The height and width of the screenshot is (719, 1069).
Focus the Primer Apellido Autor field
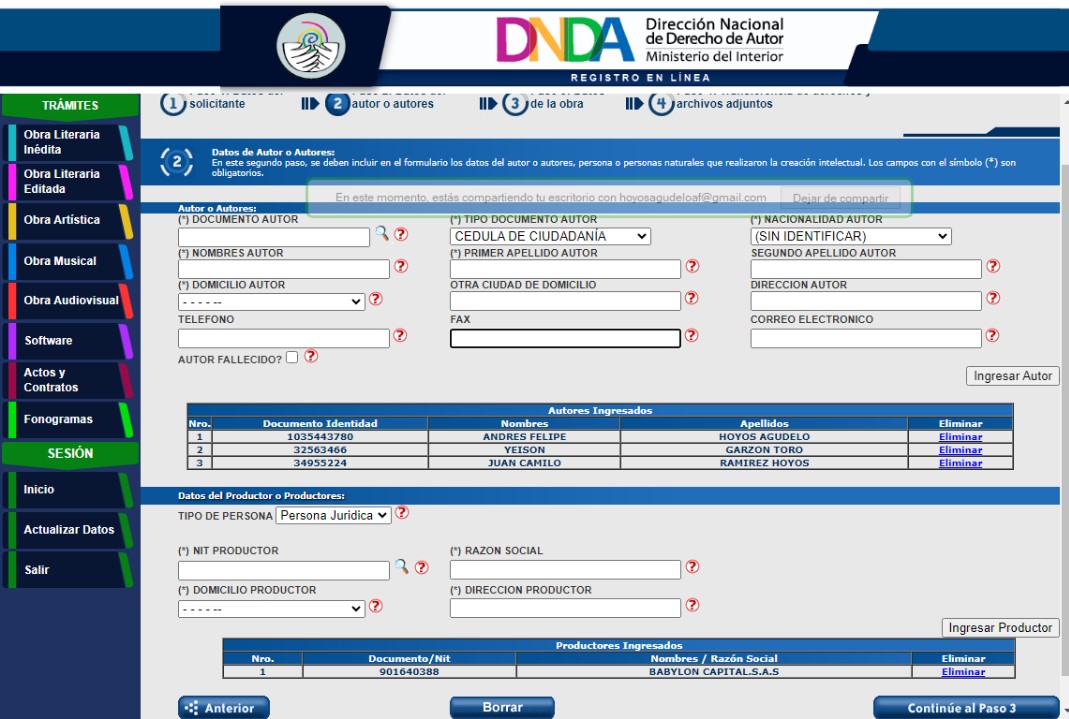(565, 269)
